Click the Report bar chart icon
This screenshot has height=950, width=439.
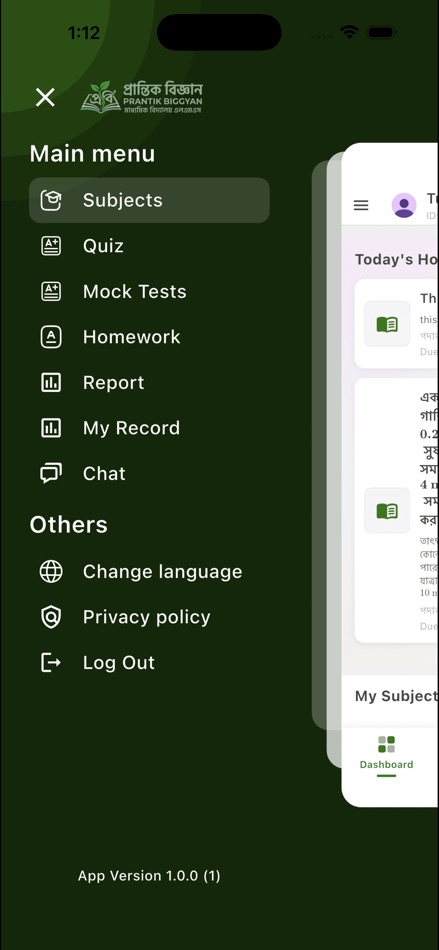(51, 382)
